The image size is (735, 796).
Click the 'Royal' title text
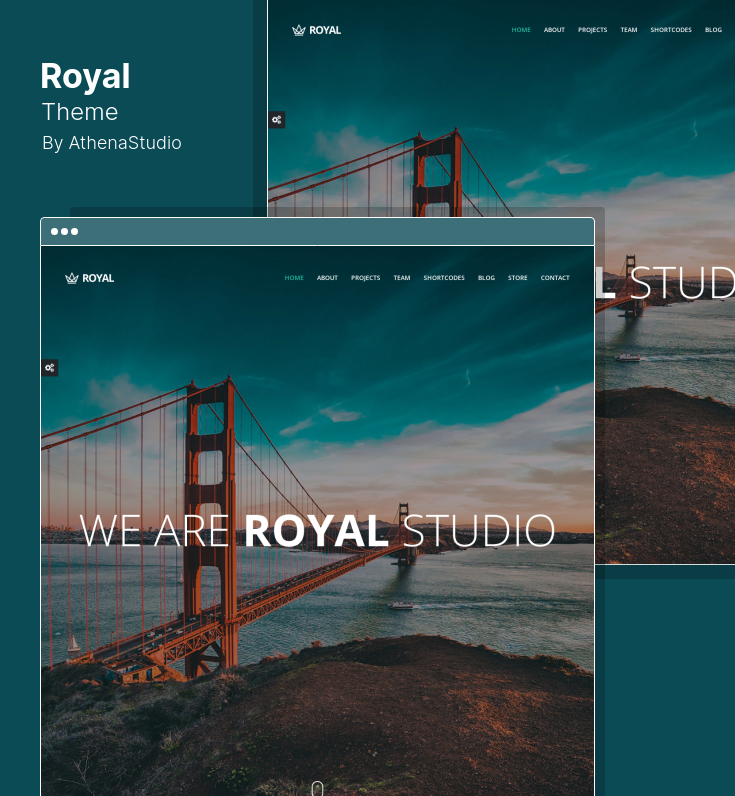(x=85, y=77)
